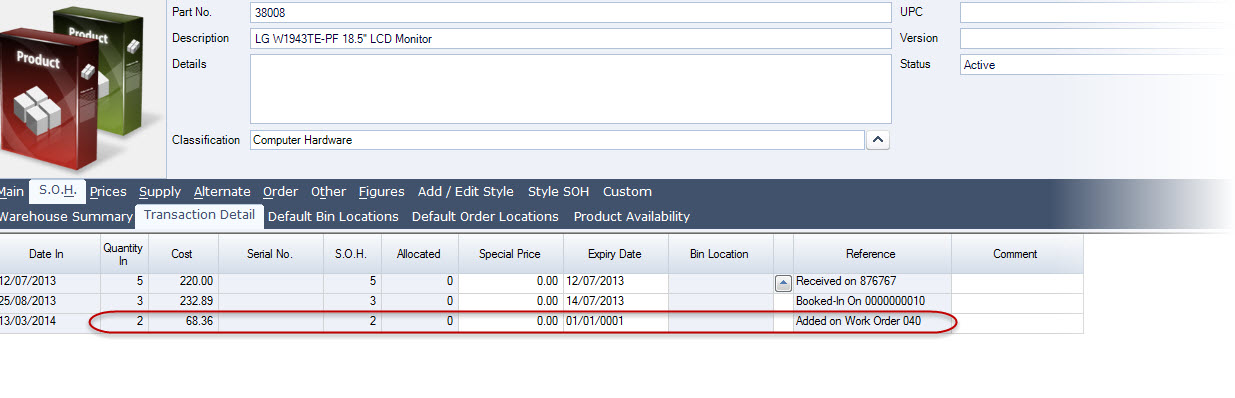Open the Alternate tab

tap(222, 192)
